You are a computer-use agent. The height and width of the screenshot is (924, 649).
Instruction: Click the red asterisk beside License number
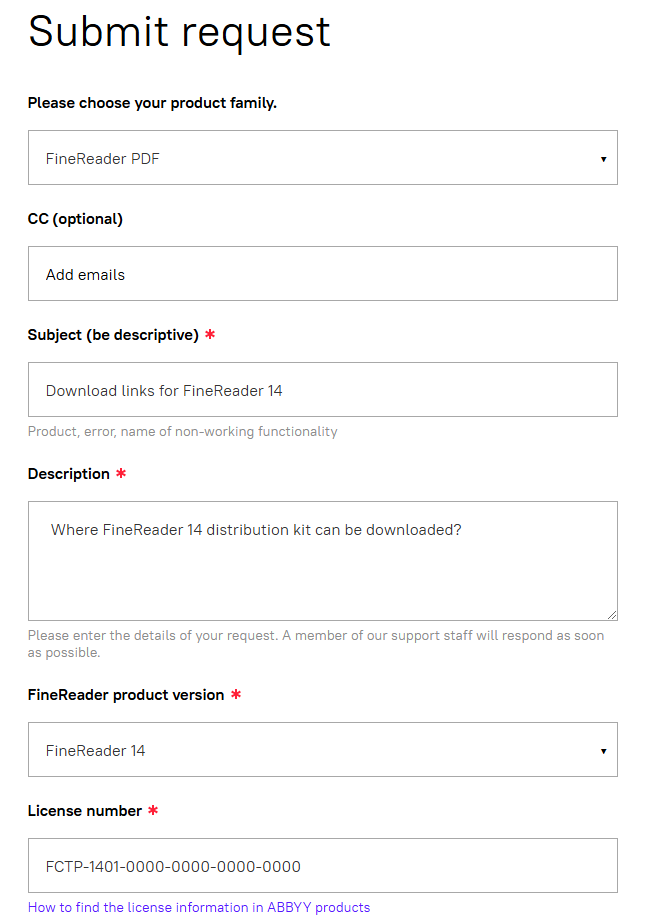coord(153,810)
